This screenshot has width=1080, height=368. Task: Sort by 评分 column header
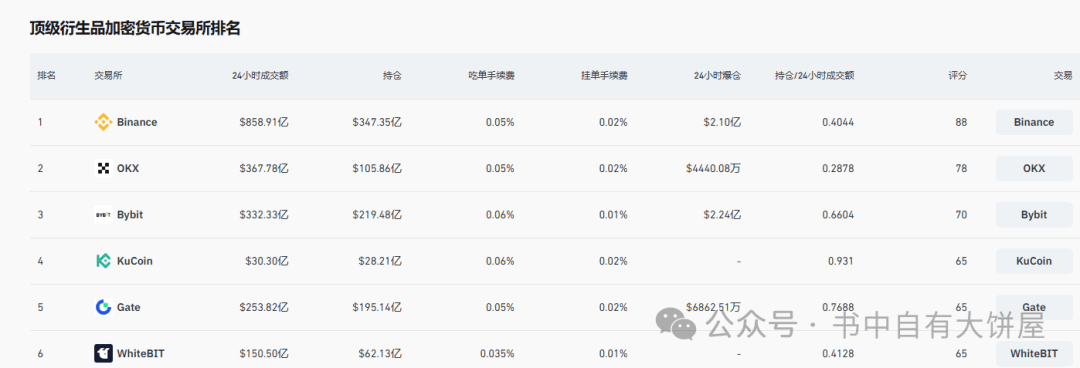pyautogui.click(x=957, y=76)
